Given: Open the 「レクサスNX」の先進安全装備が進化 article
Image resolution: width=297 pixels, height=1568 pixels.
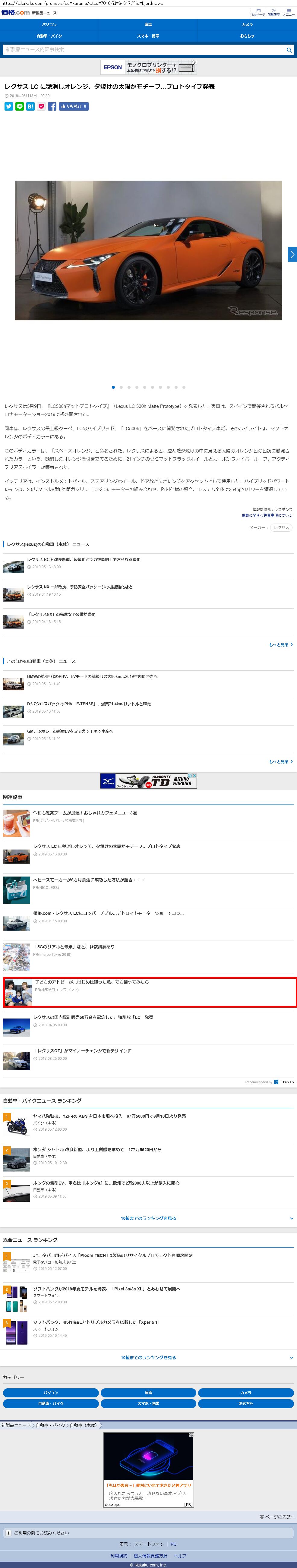Looking at the screenshot, I should pos(61,615).
